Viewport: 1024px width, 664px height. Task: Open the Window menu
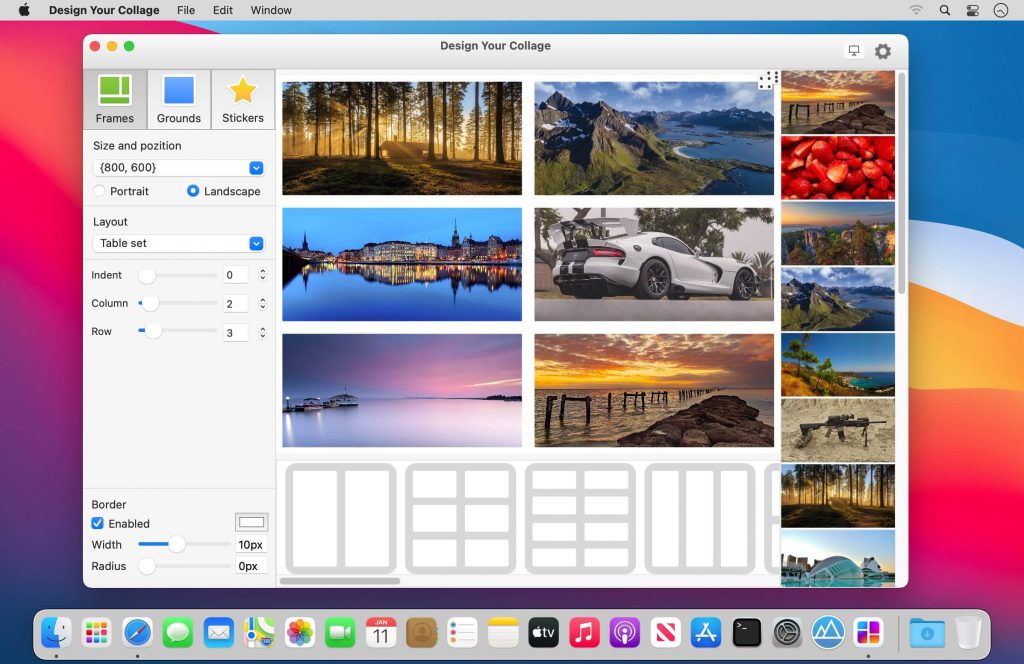pyautogui.click(x=270, y=10)
